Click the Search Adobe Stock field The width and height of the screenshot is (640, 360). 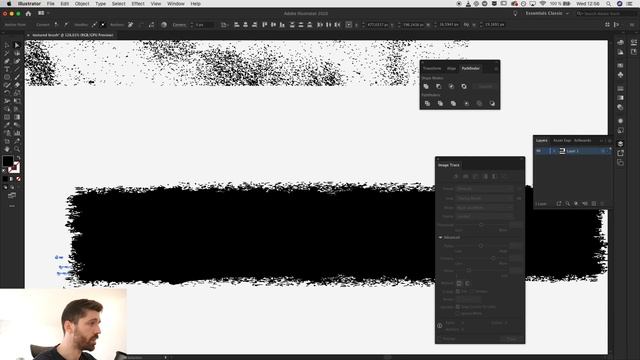[605, 13]
